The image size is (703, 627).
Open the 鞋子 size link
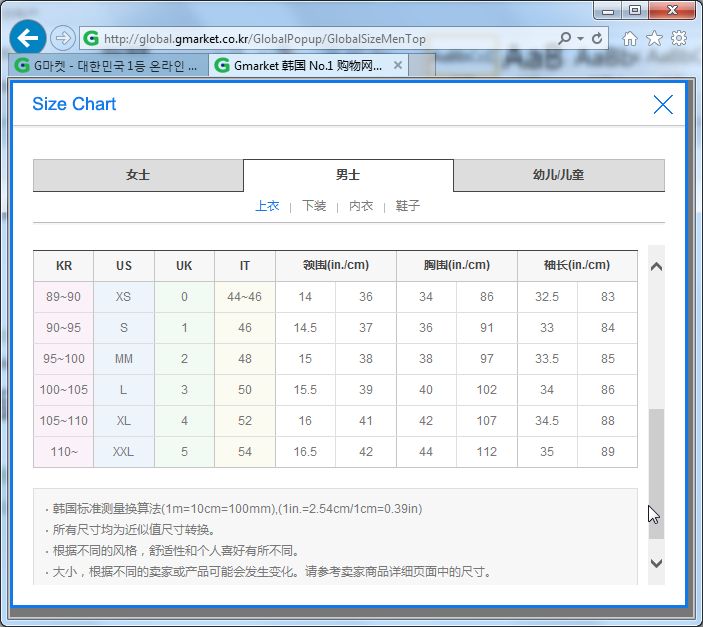pyautogui.click(x=408, y=206)
